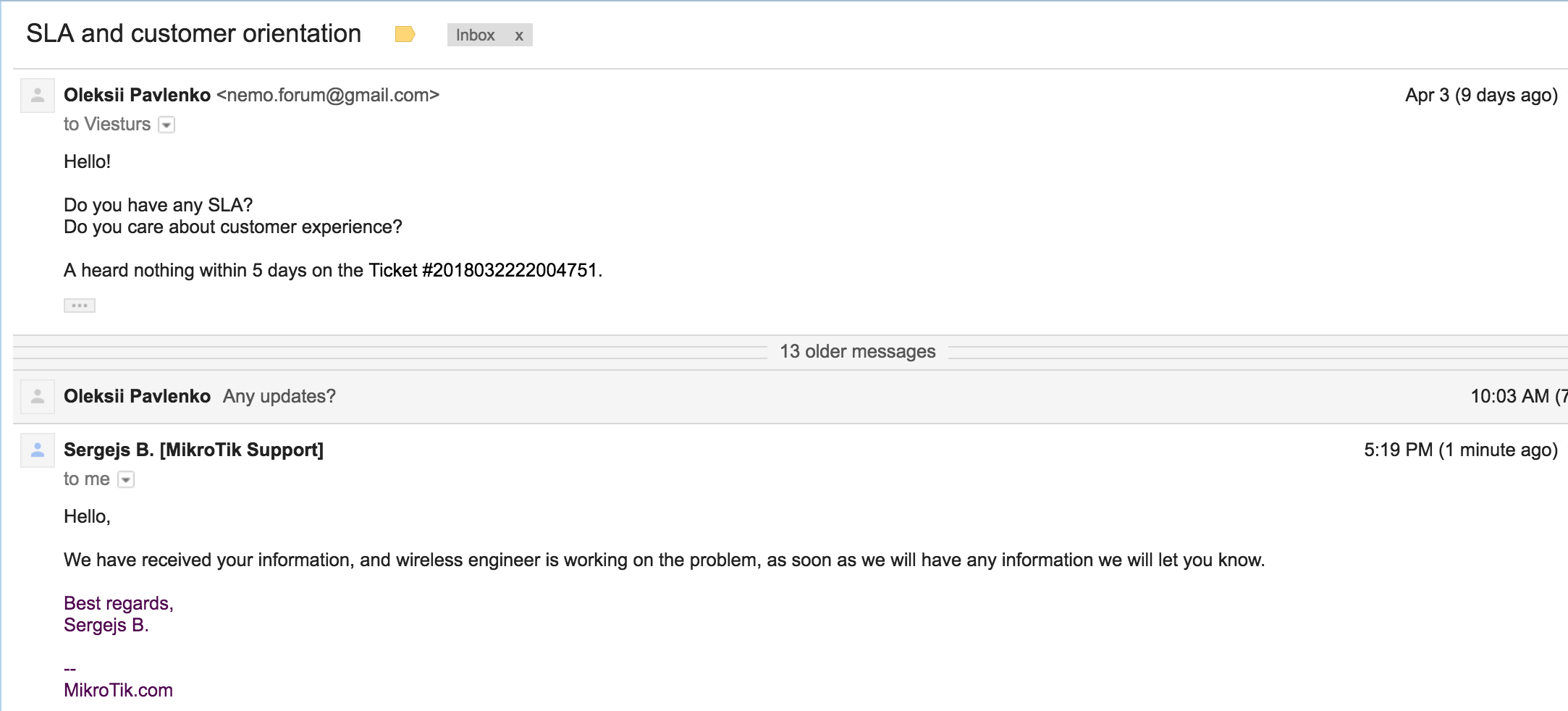The width and height of the screenshot is (1568, 711).
Task: Open Oleksii Pavlenko's avatar on first message
Action: 38,96
